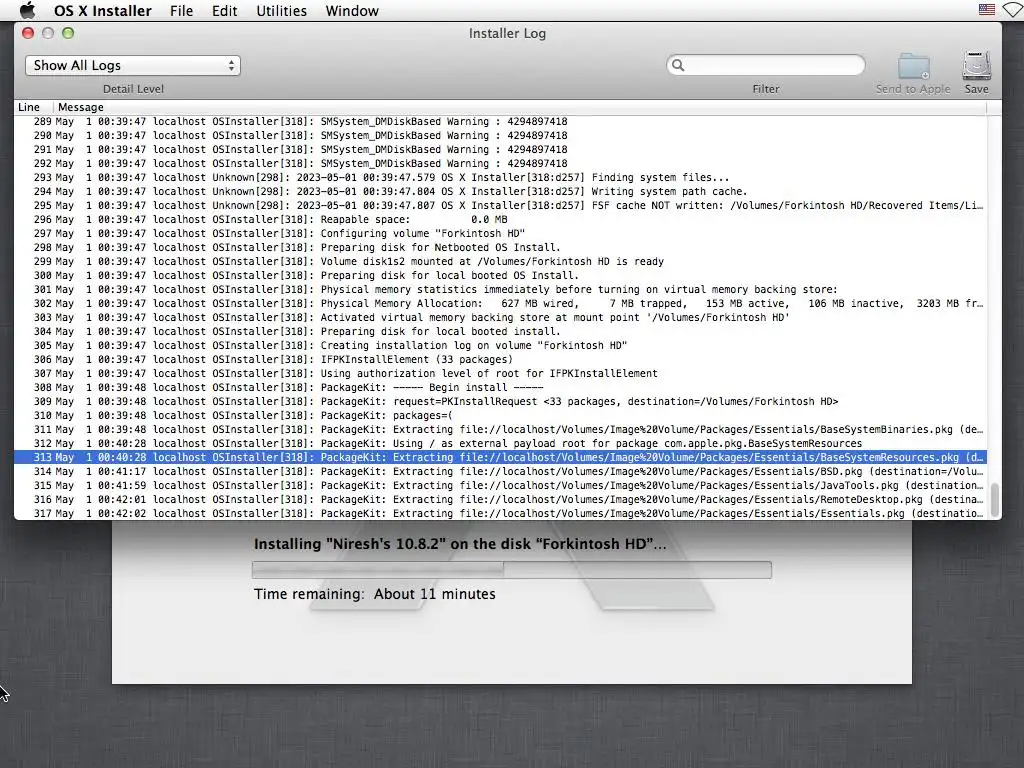This screenshot has width=1024, height=768.
Task: Select log line 315 JavaTools.pkg
Action: (500, 485)
